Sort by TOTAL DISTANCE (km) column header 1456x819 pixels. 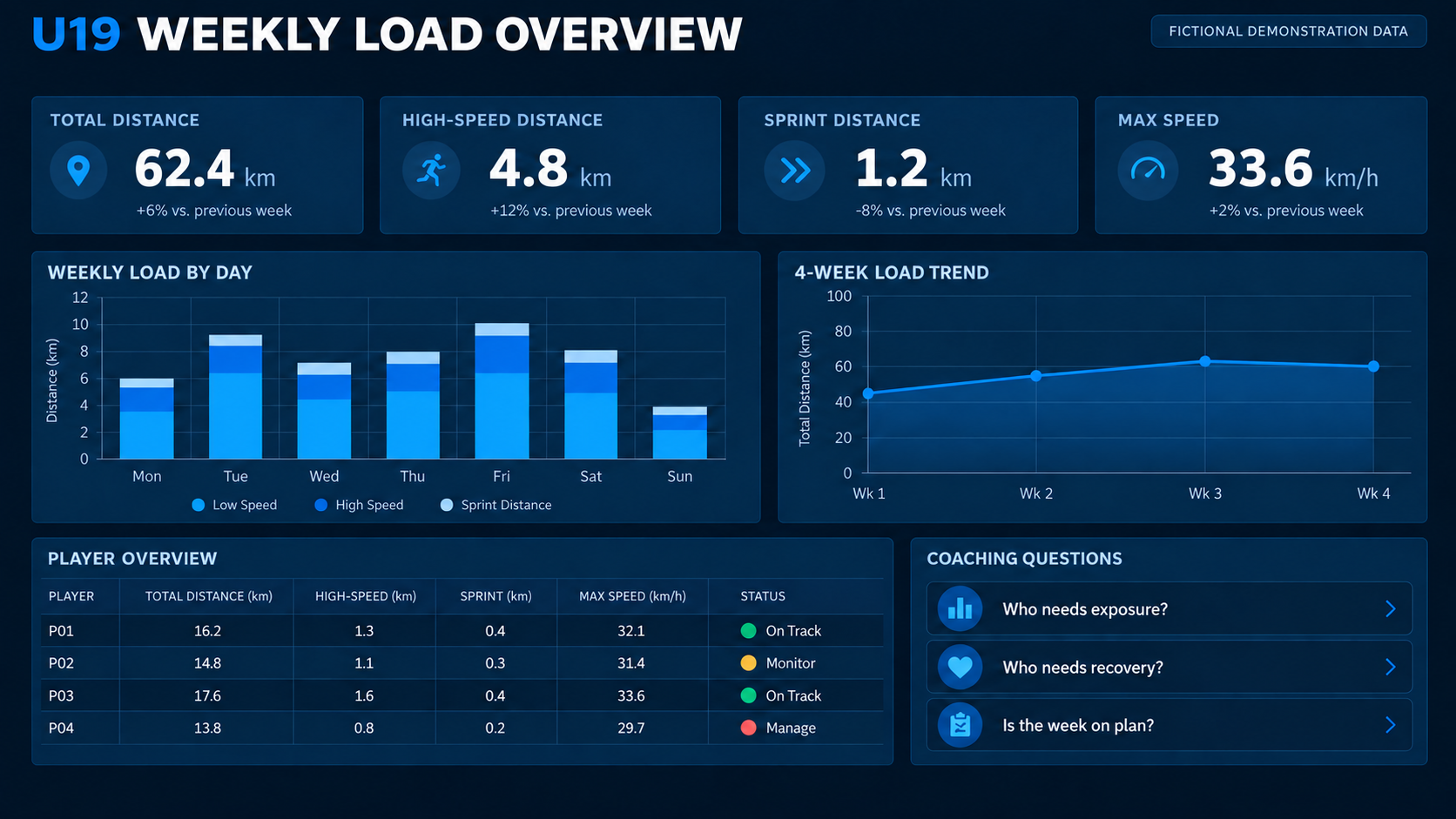click(x=209, y=596)
